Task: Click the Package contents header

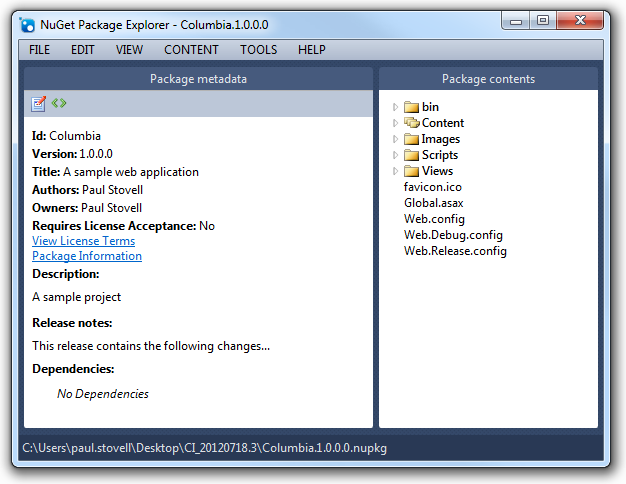Action: (x=488, y=79)
